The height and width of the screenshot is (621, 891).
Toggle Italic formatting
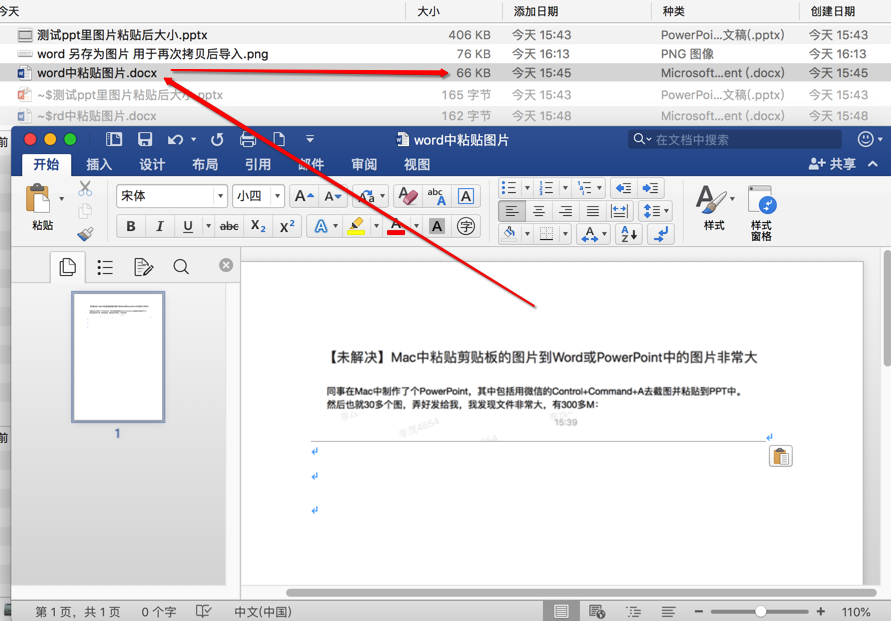click(160, 226)
